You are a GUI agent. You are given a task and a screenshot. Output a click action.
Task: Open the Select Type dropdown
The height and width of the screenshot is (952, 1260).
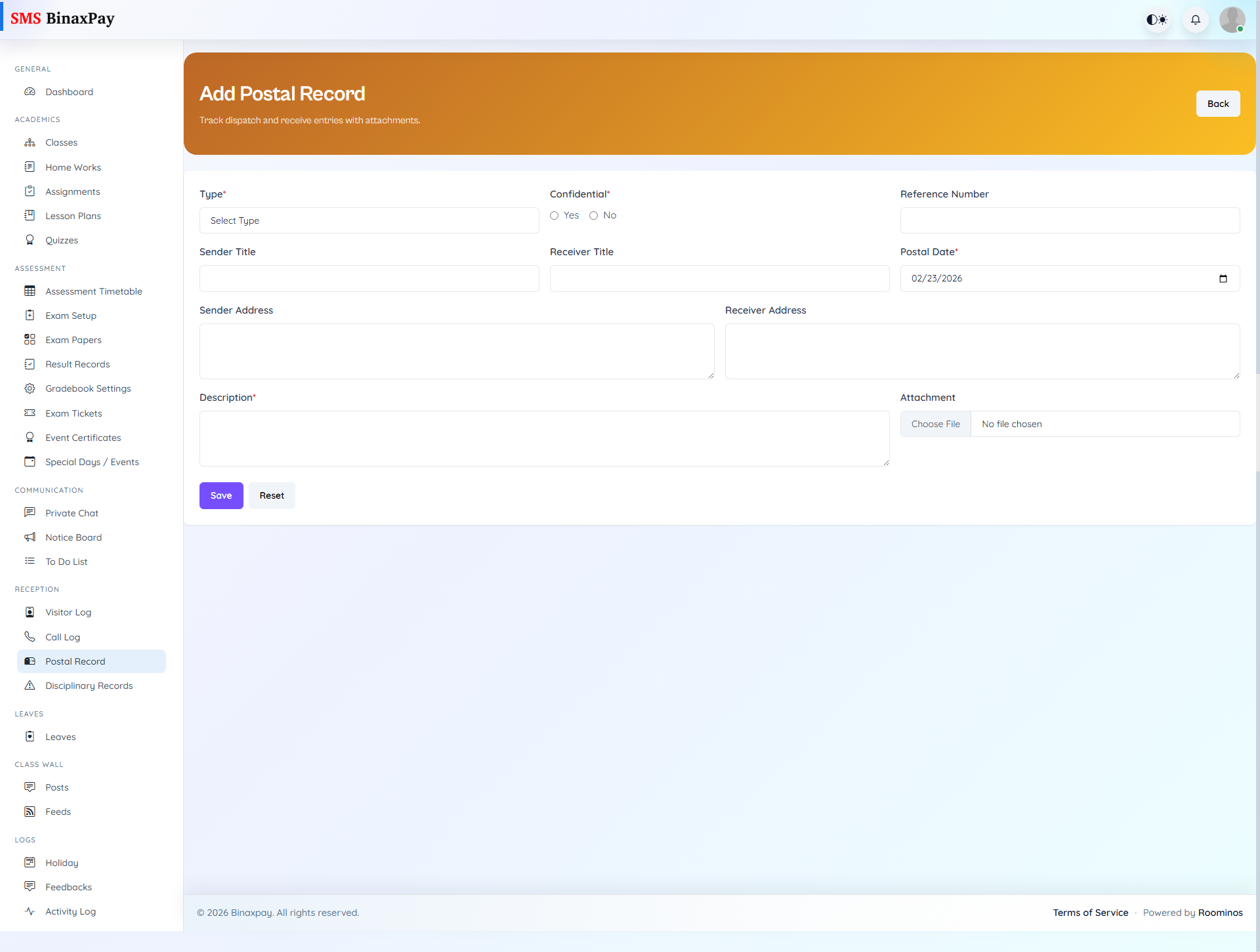(x=369, y=220)
